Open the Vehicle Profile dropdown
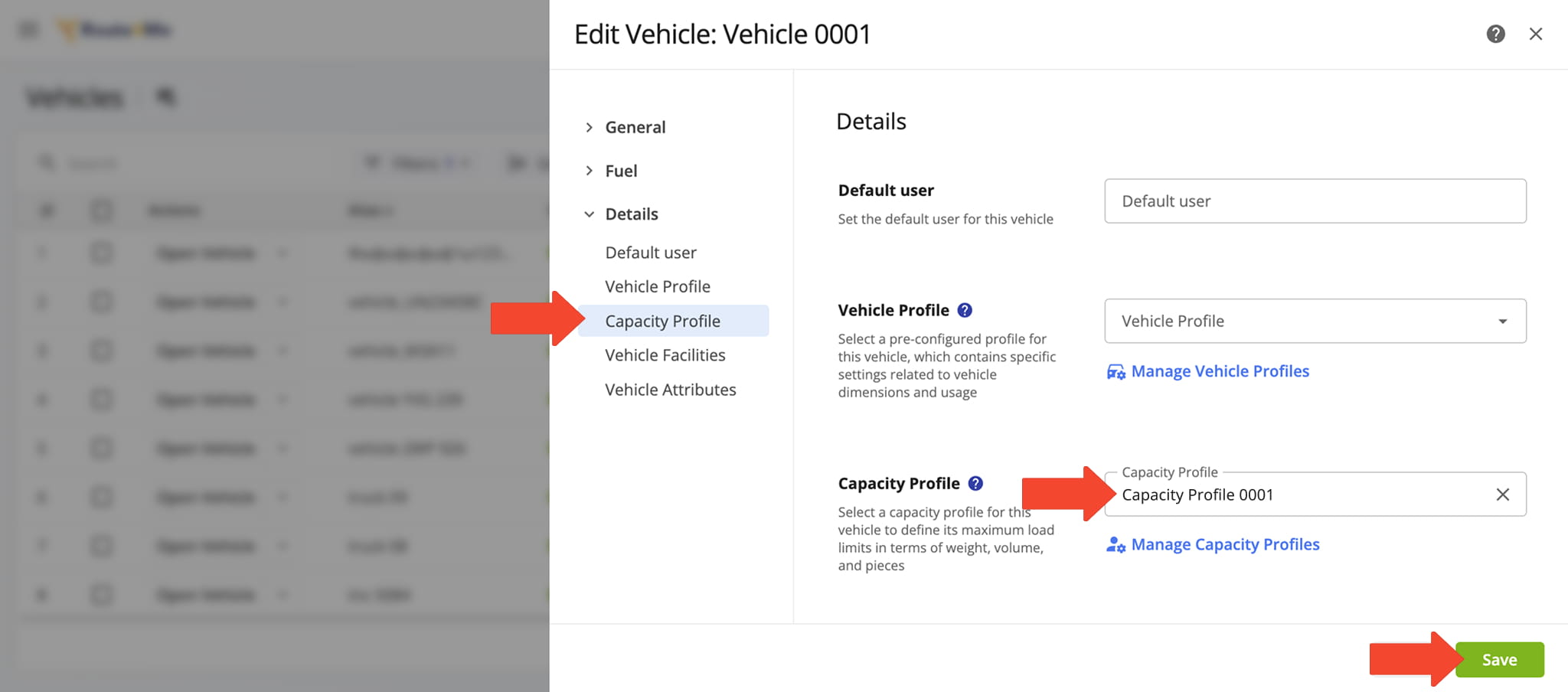Image resolution: width=1568 pixels, height=692 pixels. coord(1315,321)
